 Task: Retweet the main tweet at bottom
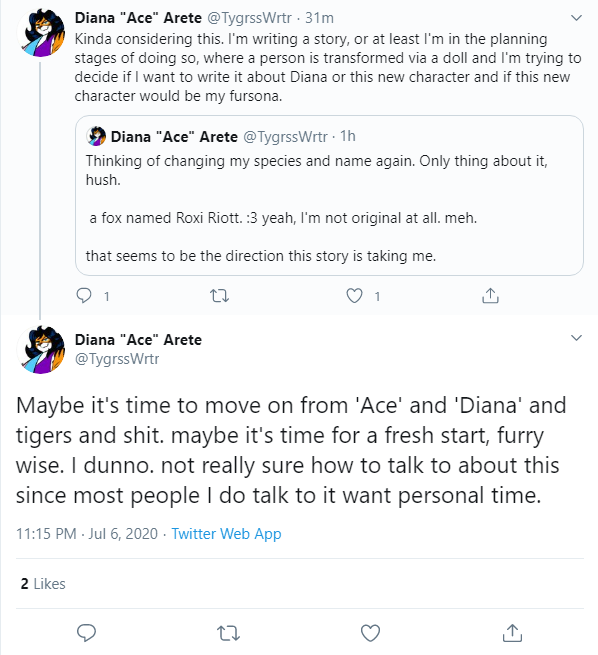(228, 633)
